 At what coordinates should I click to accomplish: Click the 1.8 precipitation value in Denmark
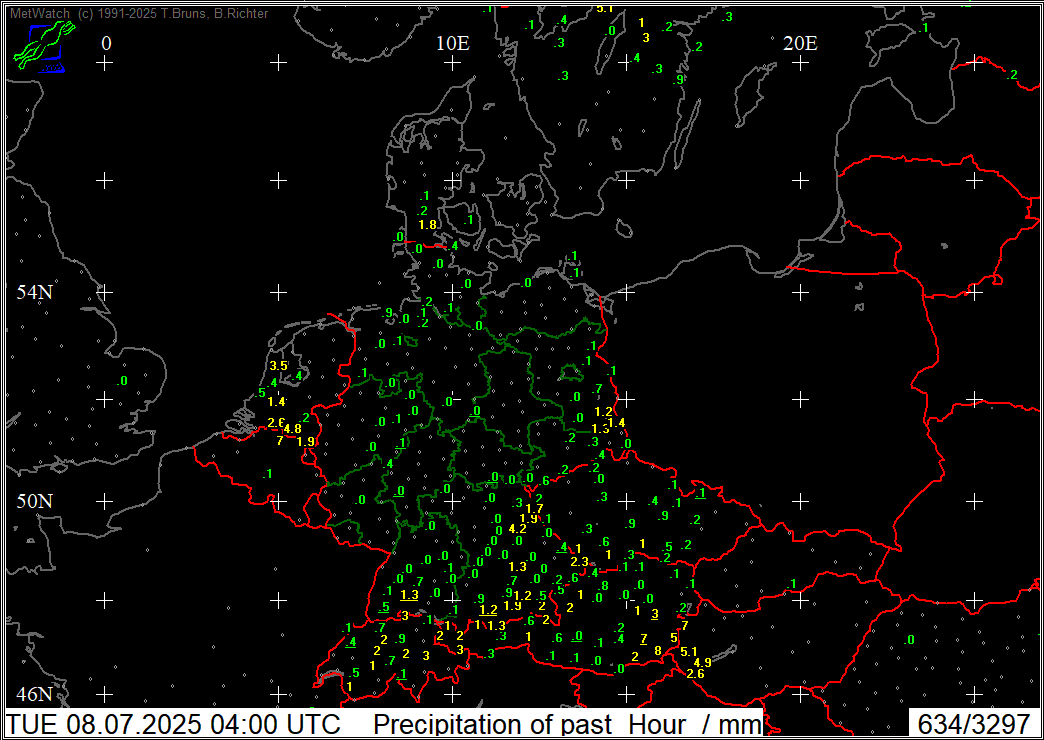click(x=427, y=225)
